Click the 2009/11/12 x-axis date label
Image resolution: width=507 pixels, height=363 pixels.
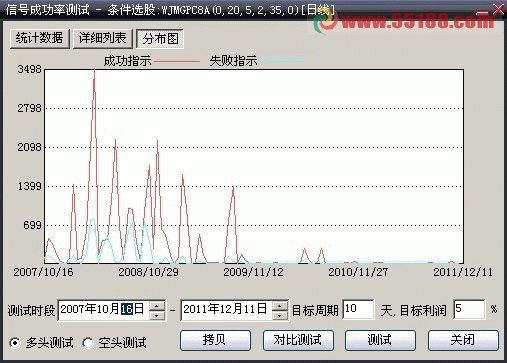click(253, 272)
